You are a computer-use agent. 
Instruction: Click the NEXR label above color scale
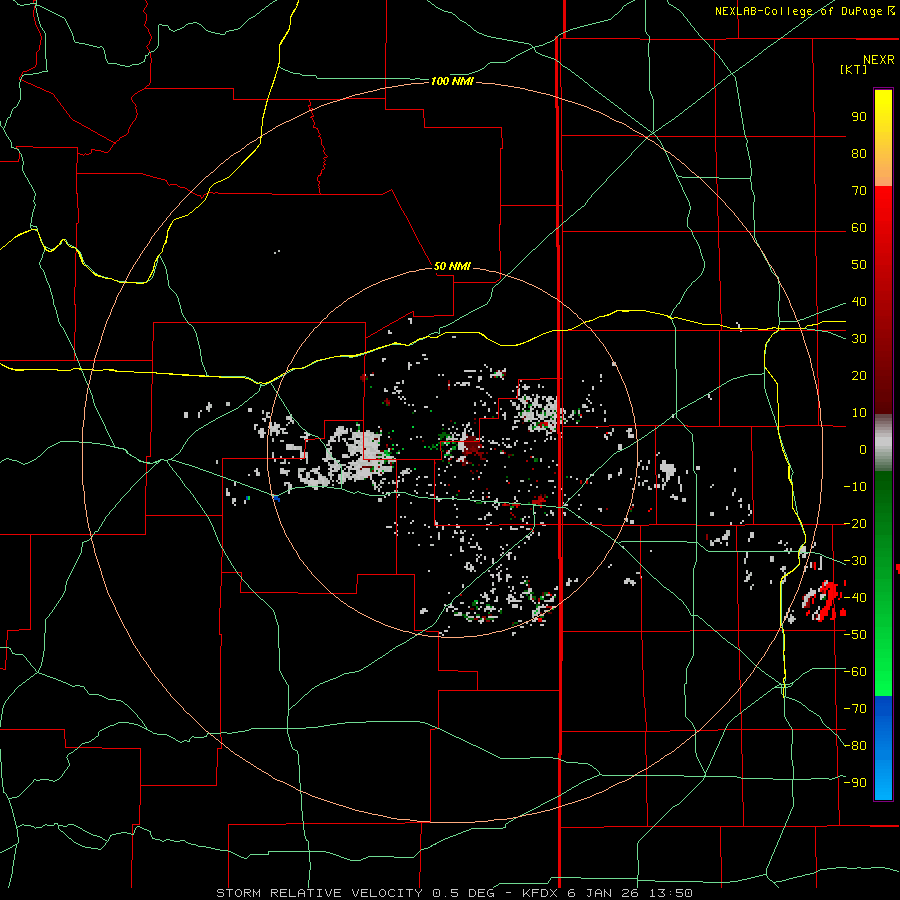tap(879, 60)
